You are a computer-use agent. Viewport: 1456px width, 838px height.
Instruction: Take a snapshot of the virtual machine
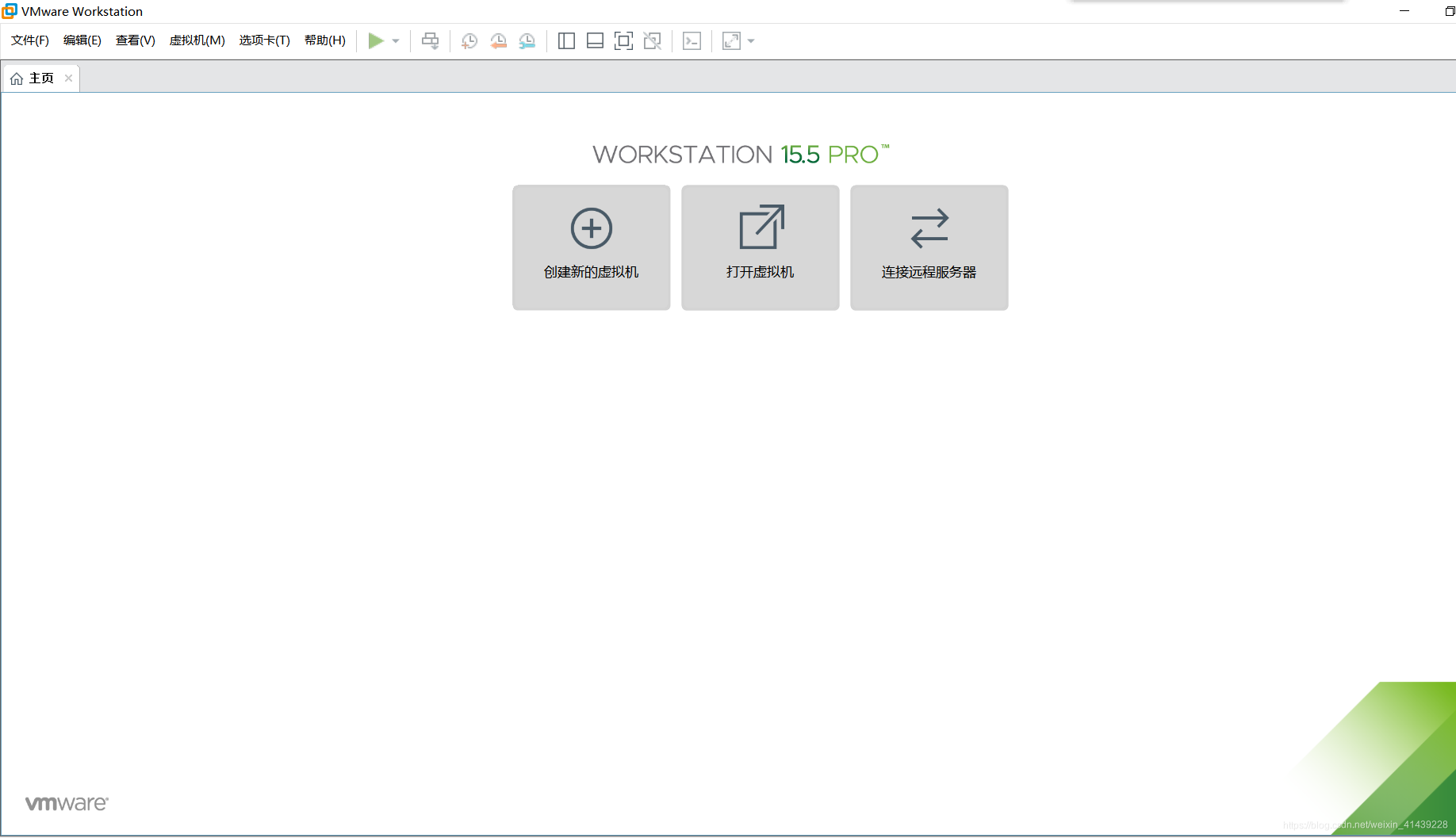point(469,40)
